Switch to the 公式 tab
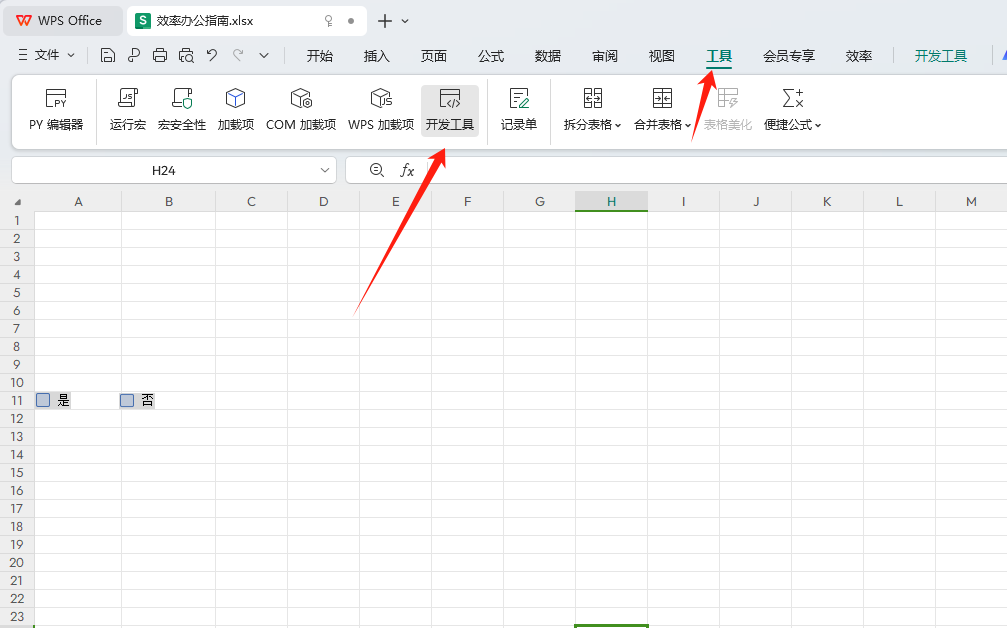Image resolution: width=1007 pixels, height=628 pixels. point(491,56)
